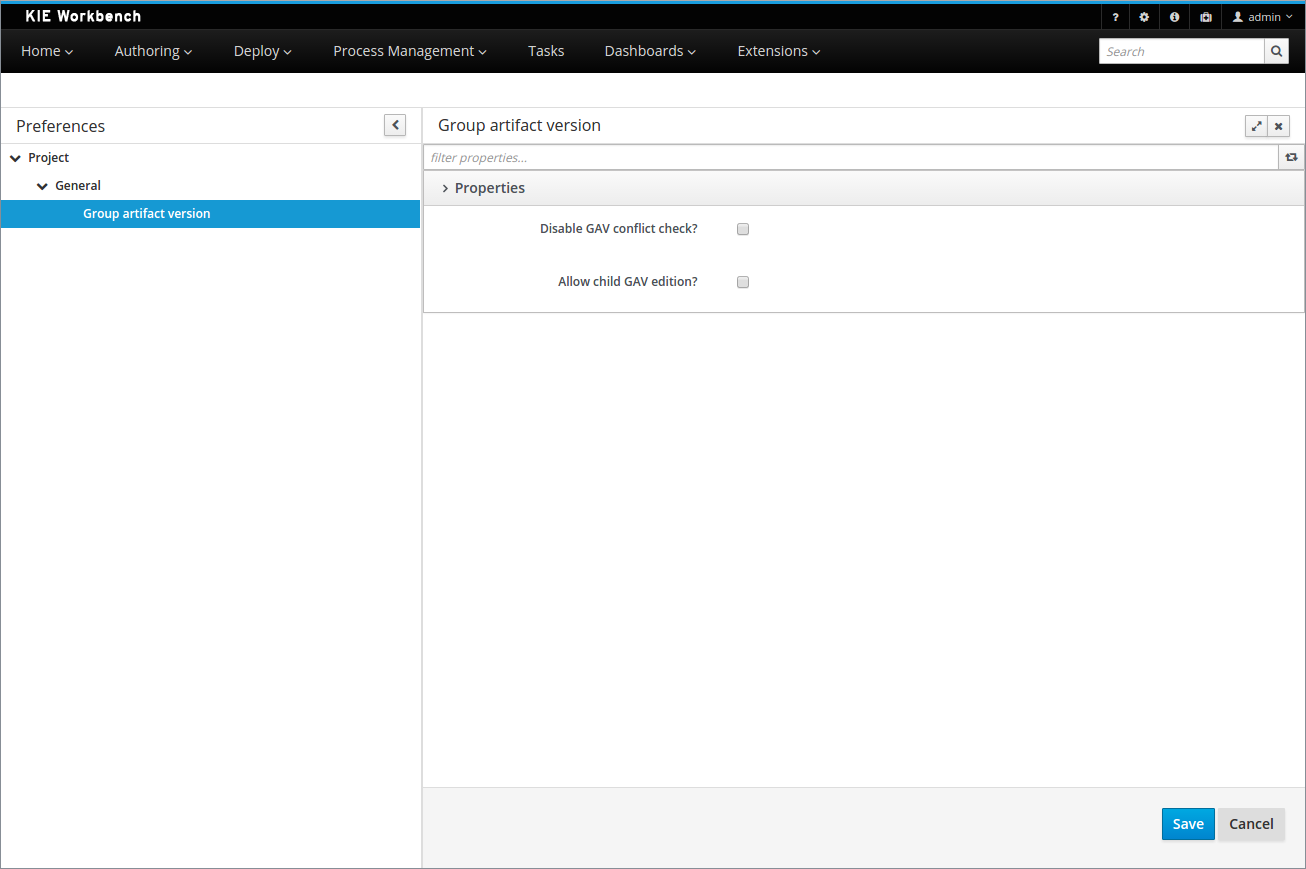
Task: Open settings via the gear icon
Action: click(1144, 17)
